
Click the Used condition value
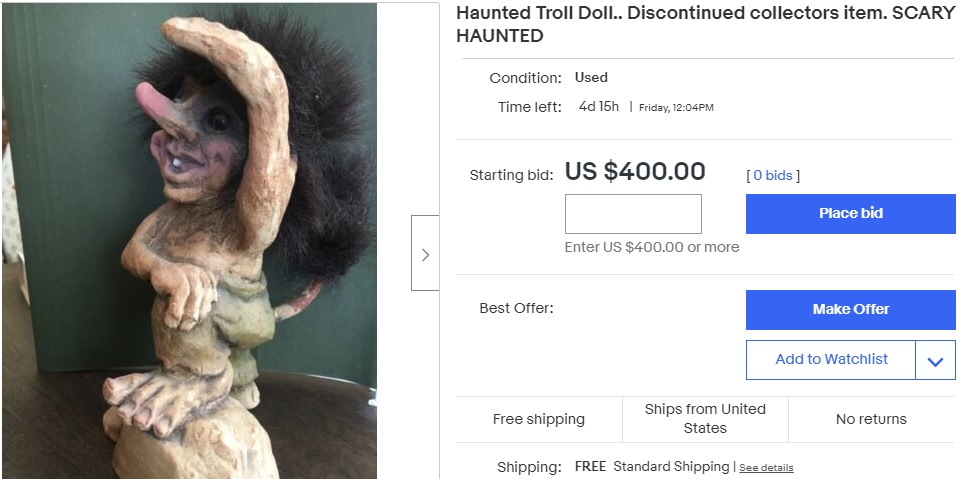(x=591, y=77)
